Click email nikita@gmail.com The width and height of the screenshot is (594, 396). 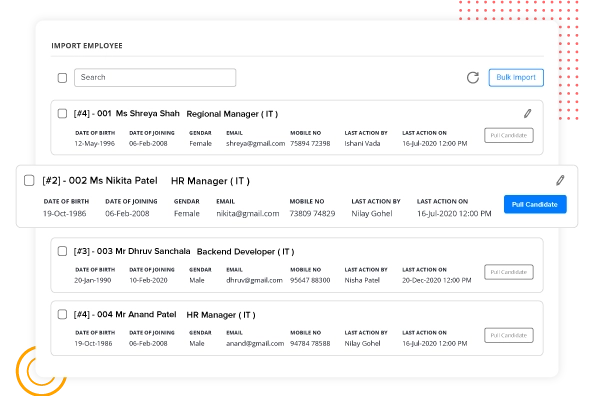point(248,214)
